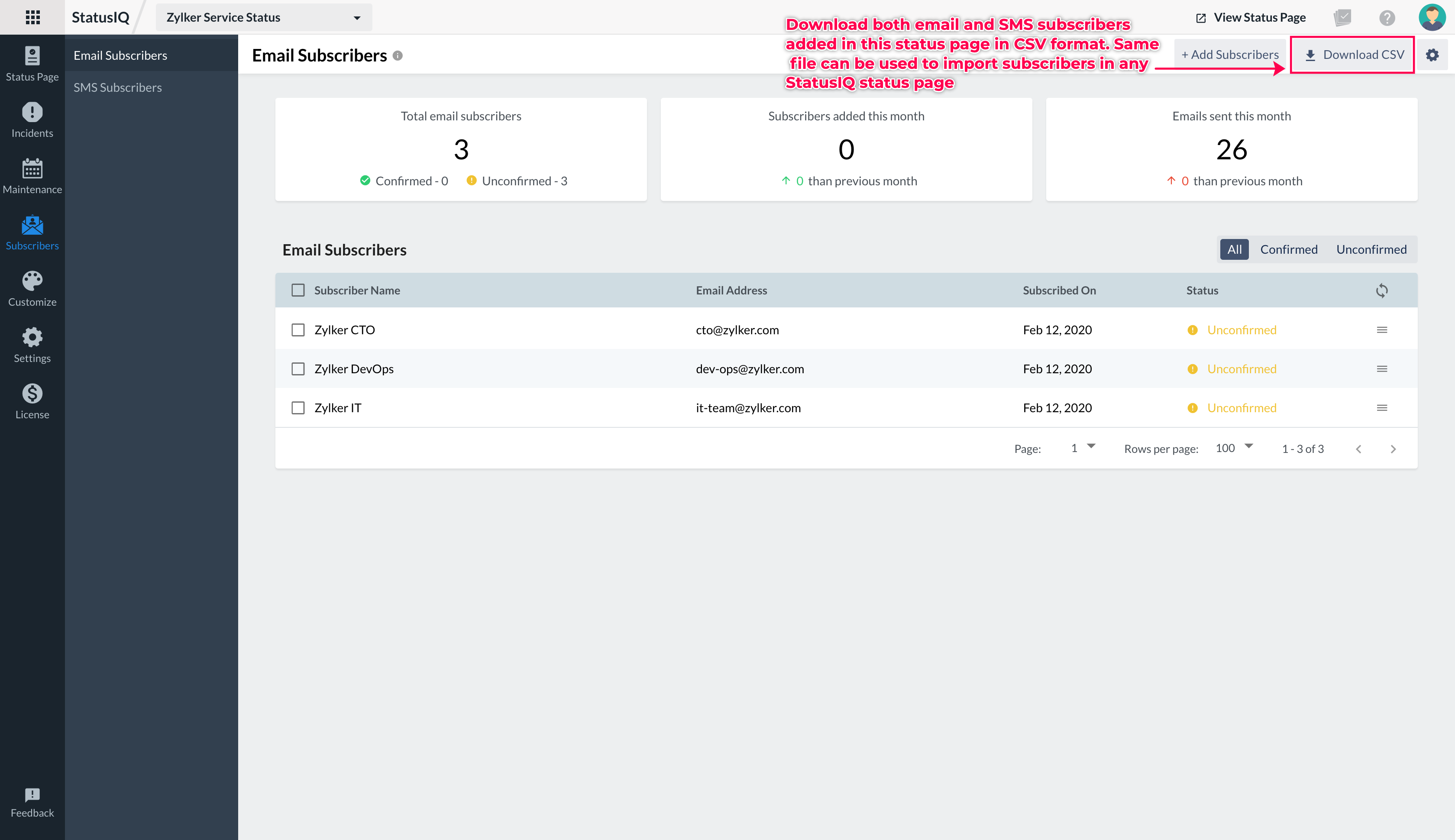Open View Status Page link
Viewport: 1455px width, 840px height.
tap(1250, 18)
